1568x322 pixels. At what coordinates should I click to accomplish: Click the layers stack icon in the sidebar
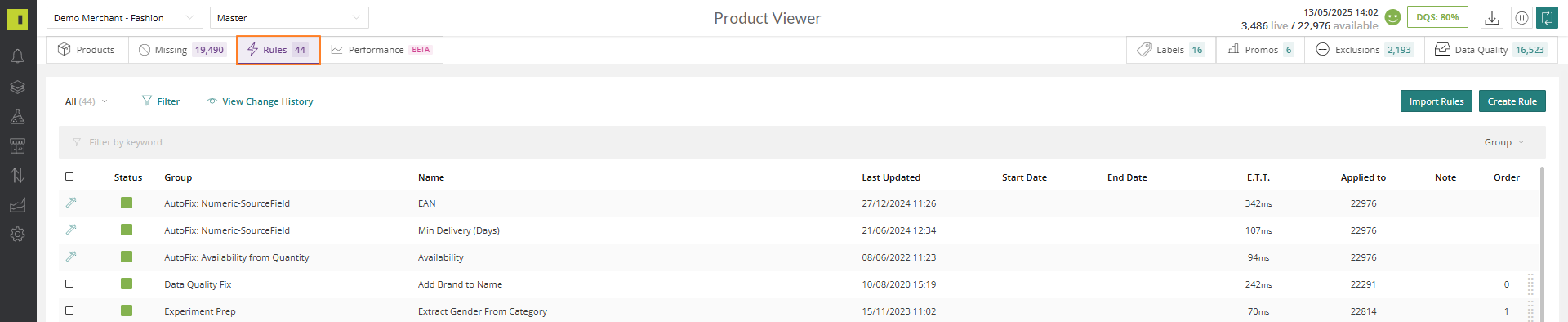pos(17,87)
